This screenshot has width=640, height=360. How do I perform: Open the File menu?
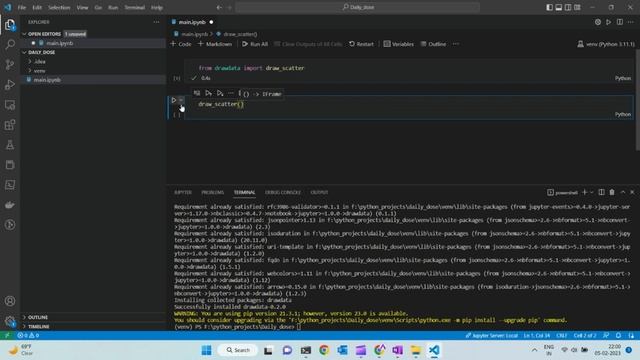pos(22,7)
